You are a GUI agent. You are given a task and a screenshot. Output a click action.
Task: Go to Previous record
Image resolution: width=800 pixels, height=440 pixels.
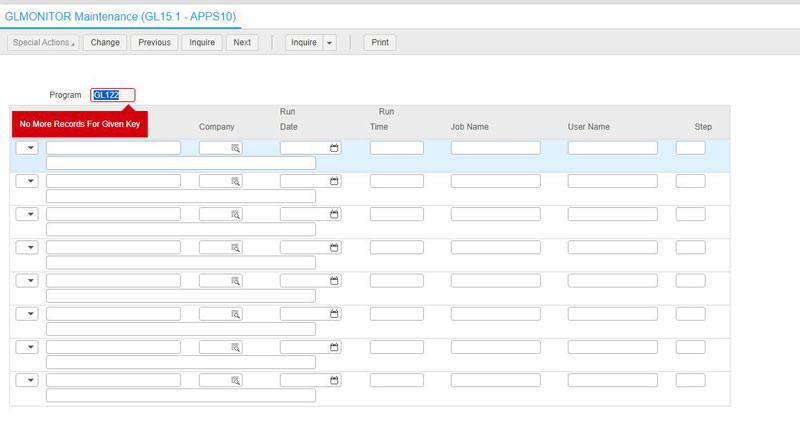(155, 42)
